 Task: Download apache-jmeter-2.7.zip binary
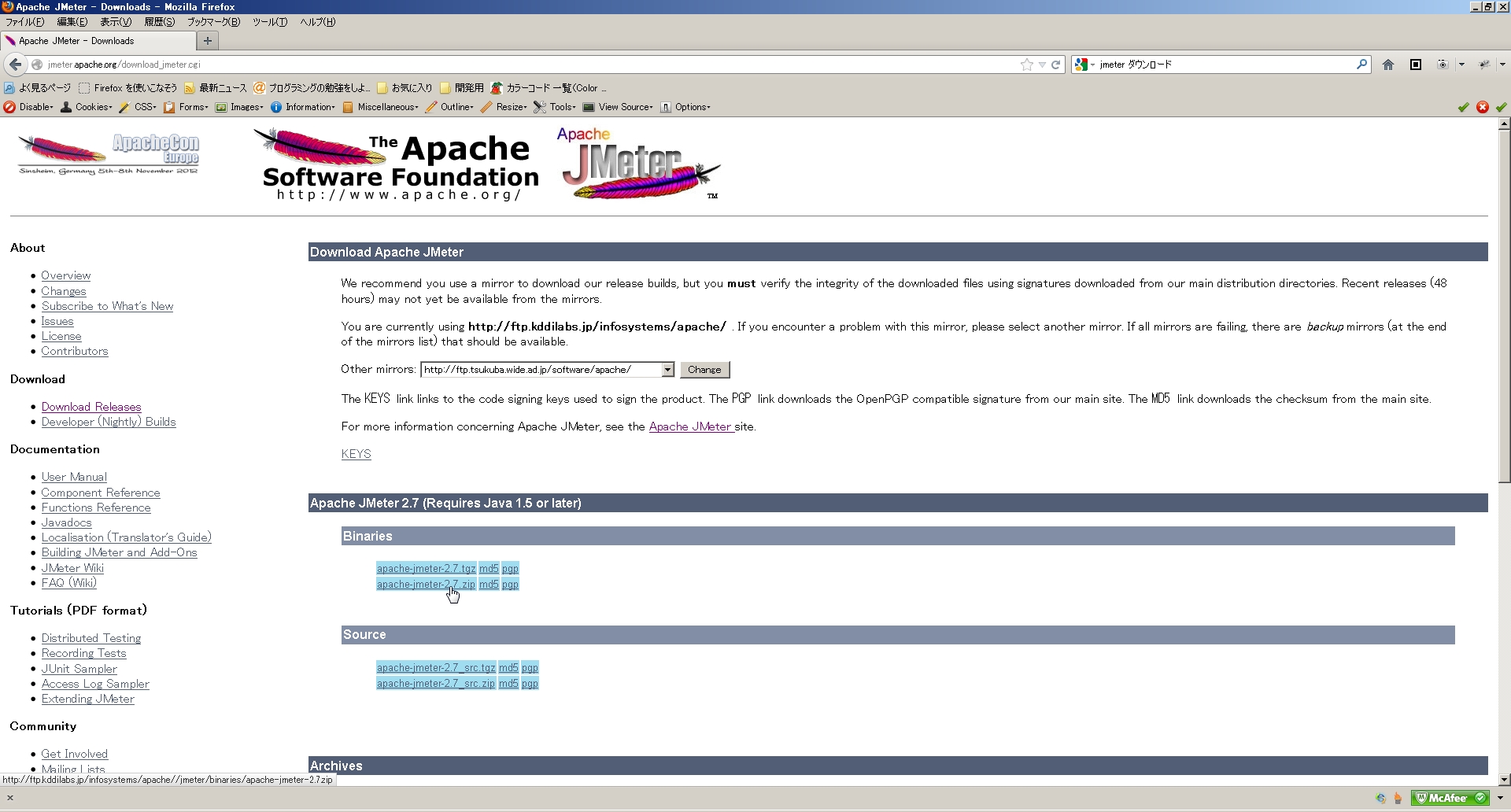pyautogui.click(x=426, y=585)
